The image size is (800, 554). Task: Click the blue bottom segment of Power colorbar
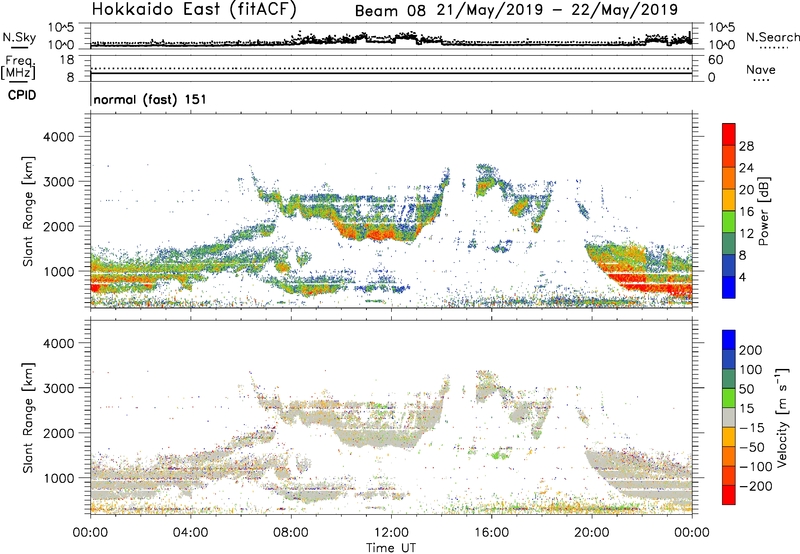729,287
